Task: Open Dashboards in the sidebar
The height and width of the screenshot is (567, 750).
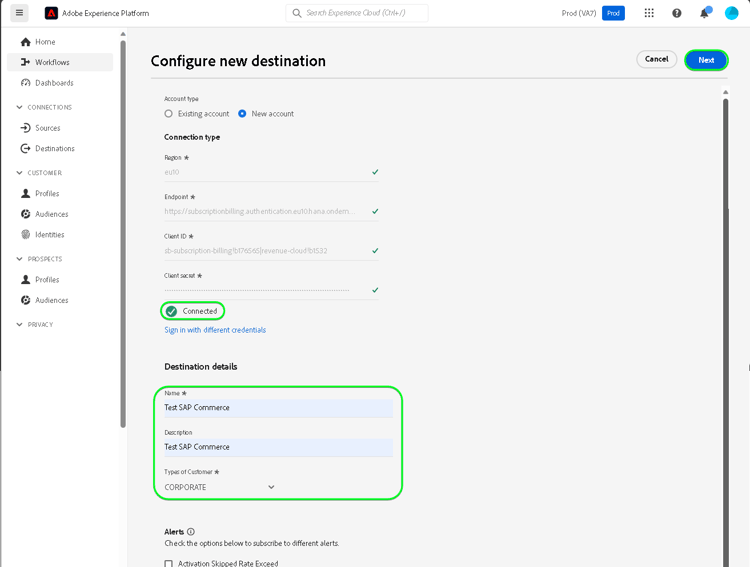Action: (x=54, y=83)
